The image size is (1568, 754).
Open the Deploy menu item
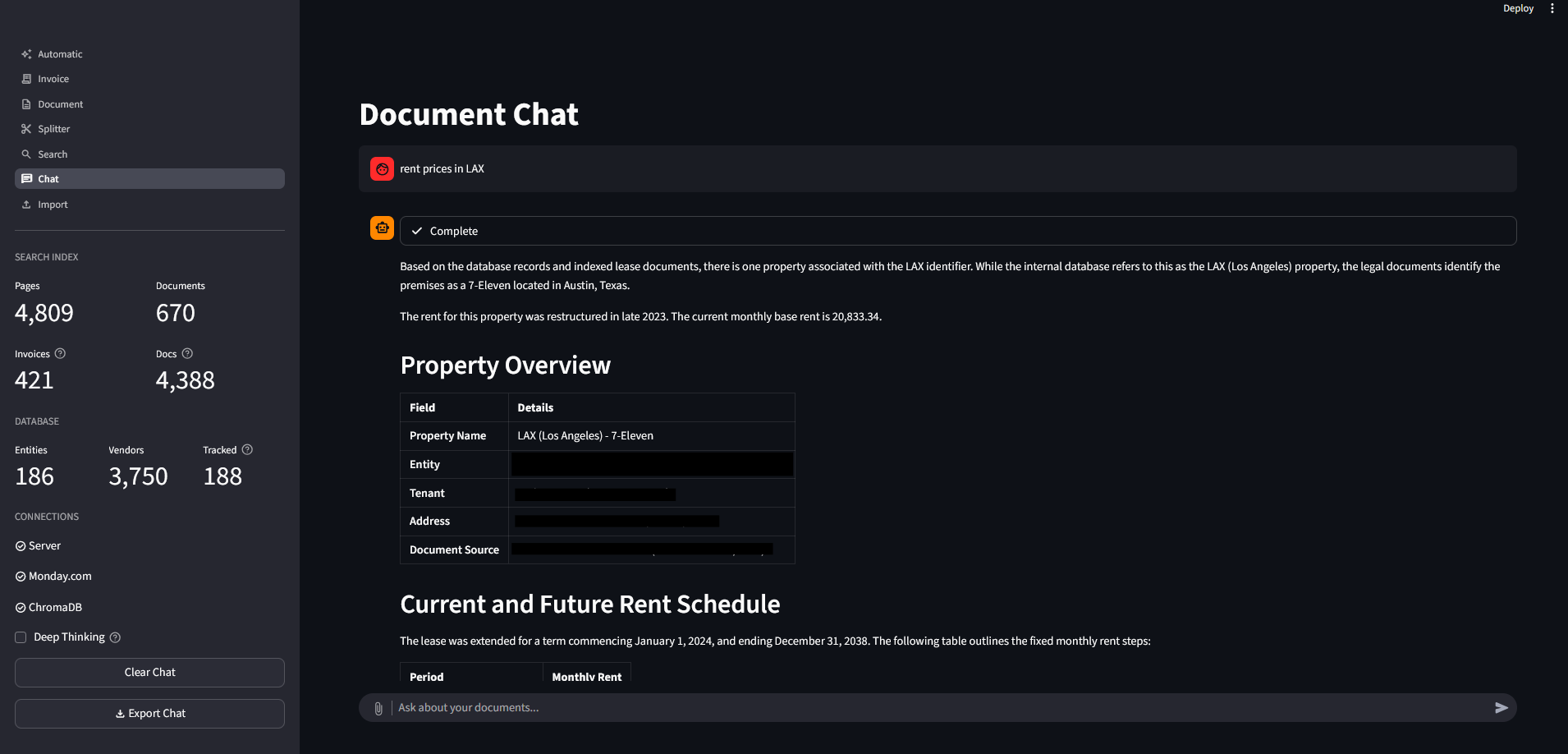[1518, 8]
